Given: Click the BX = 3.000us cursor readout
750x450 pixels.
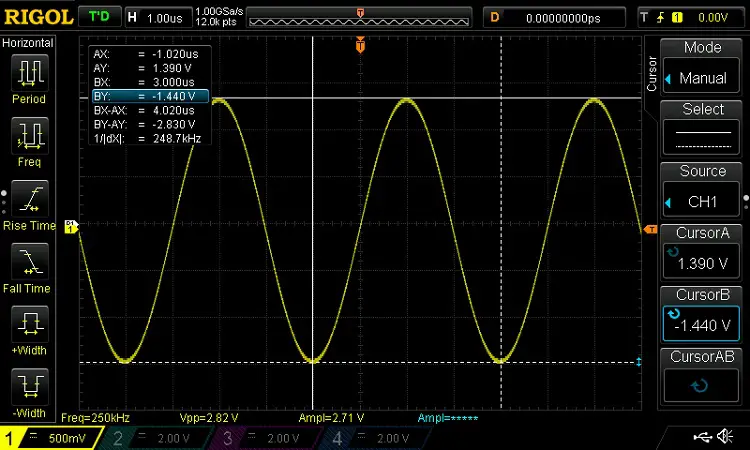Looking at the screenshot, I should pos(144,82).
